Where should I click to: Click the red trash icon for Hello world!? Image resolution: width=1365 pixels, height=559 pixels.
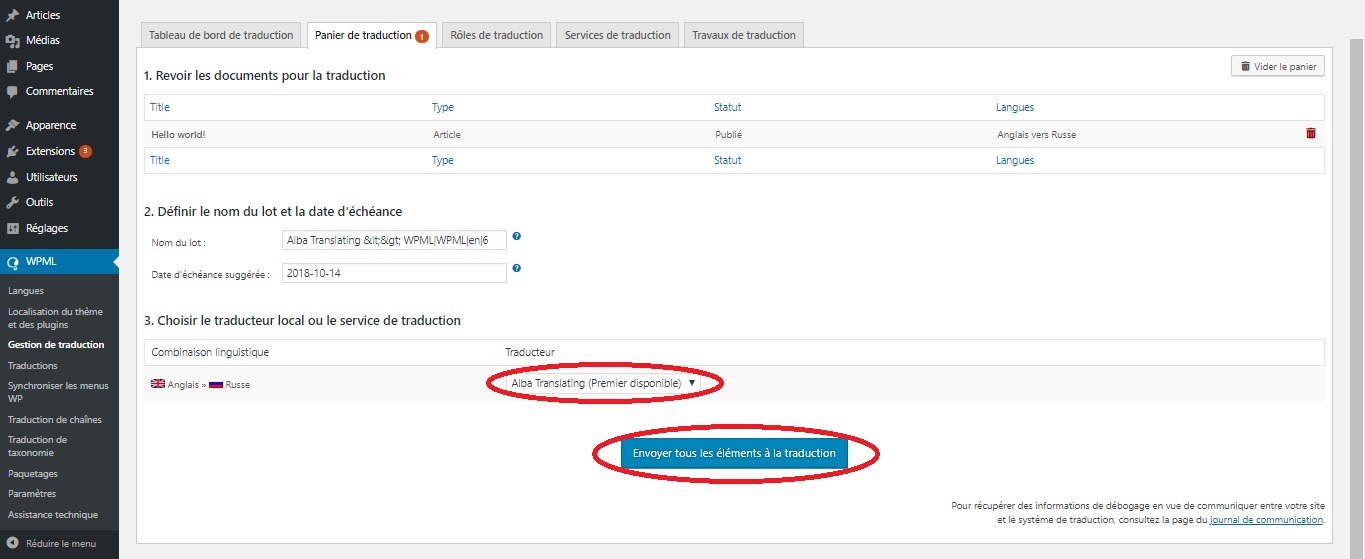click(1310, 134)
